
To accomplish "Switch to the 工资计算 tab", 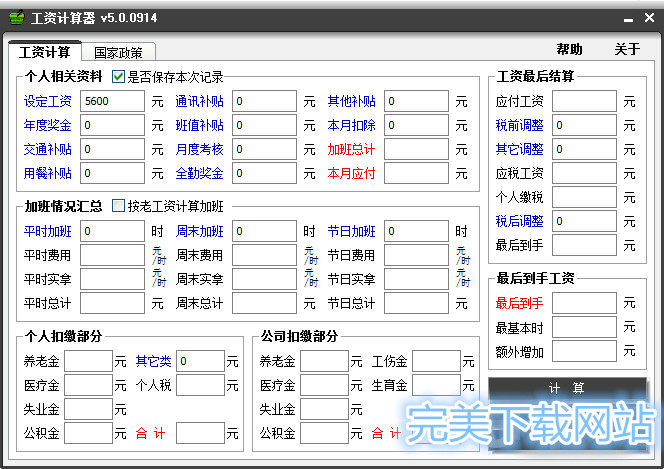I will pos(44,52).
